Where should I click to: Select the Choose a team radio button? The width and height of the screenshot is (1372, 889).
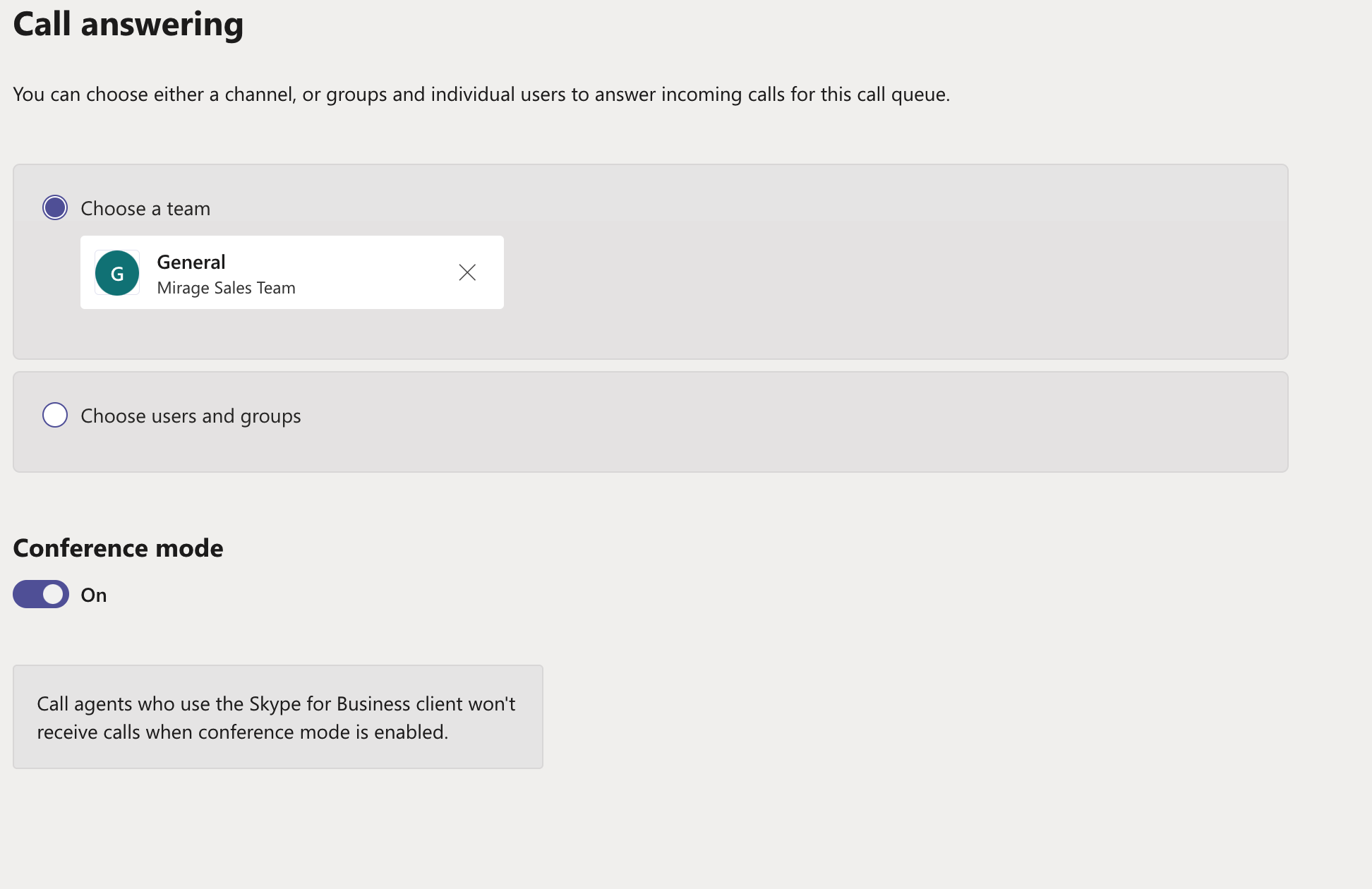click(55, 207)
